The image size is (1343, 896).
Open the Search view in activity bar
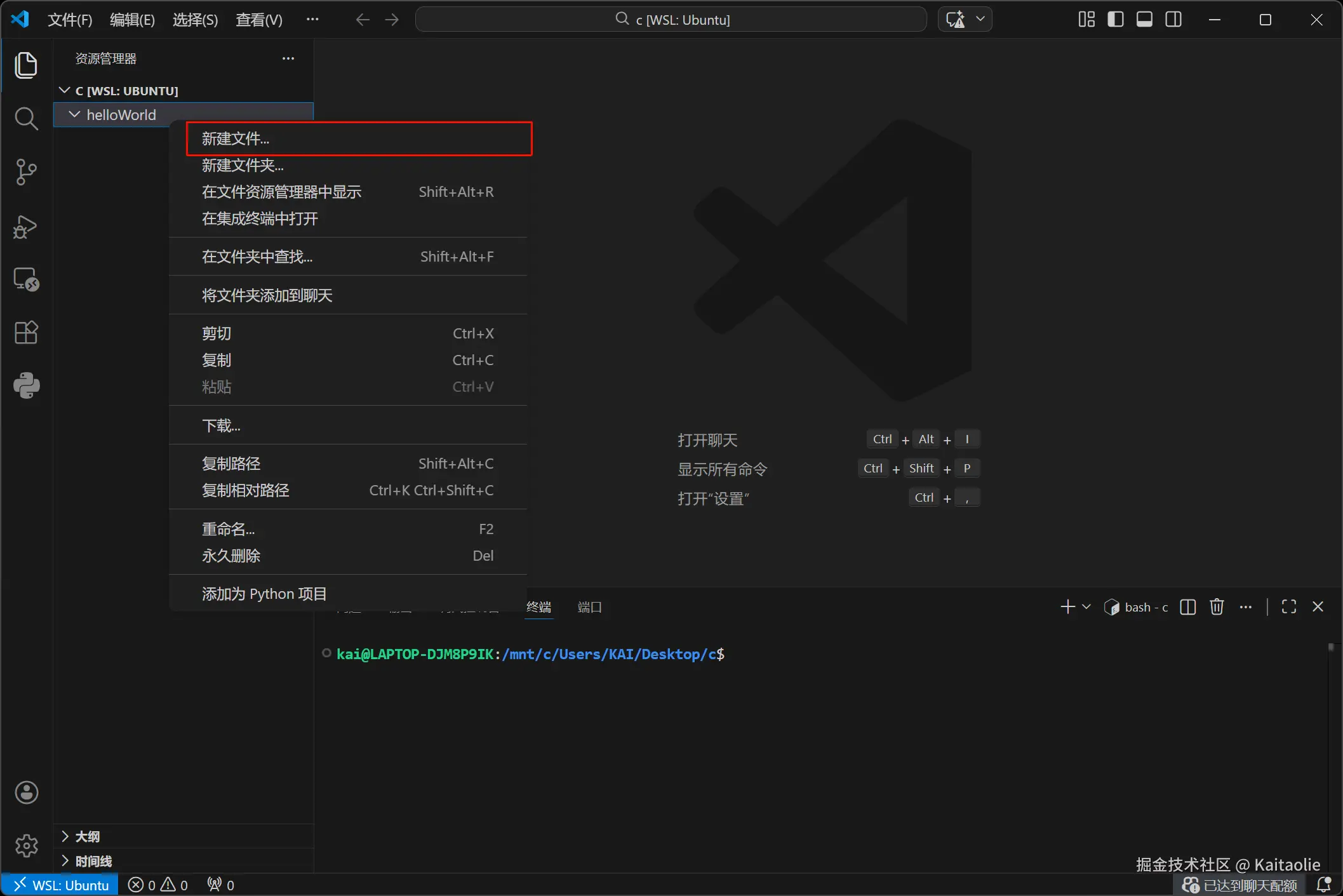tap(26, 119)
